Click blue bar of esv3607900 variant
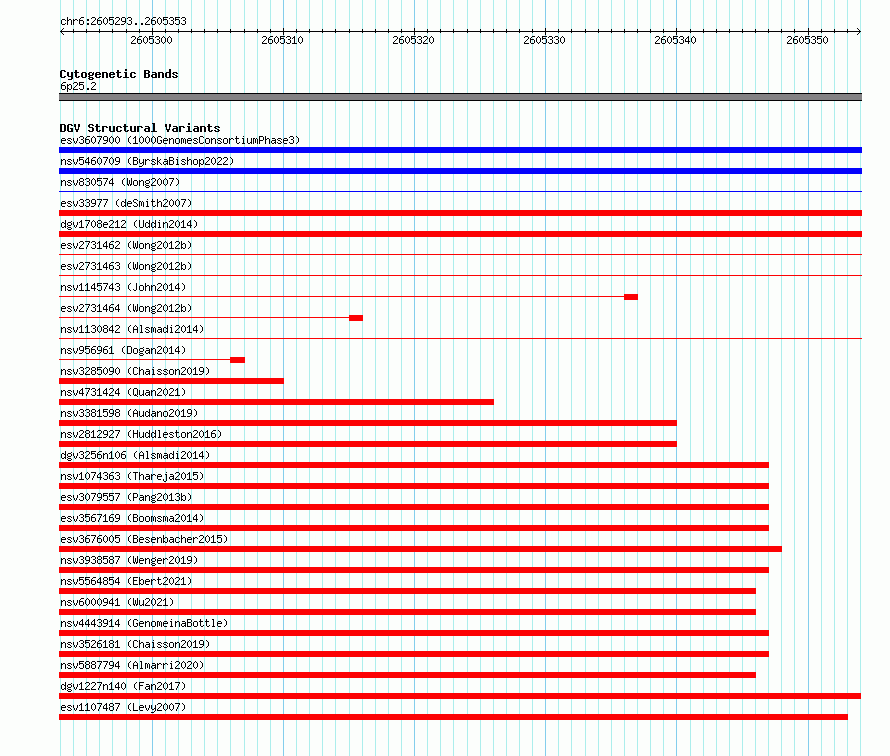This screenshot has width=890, height=756. click(x=460, y=150)
